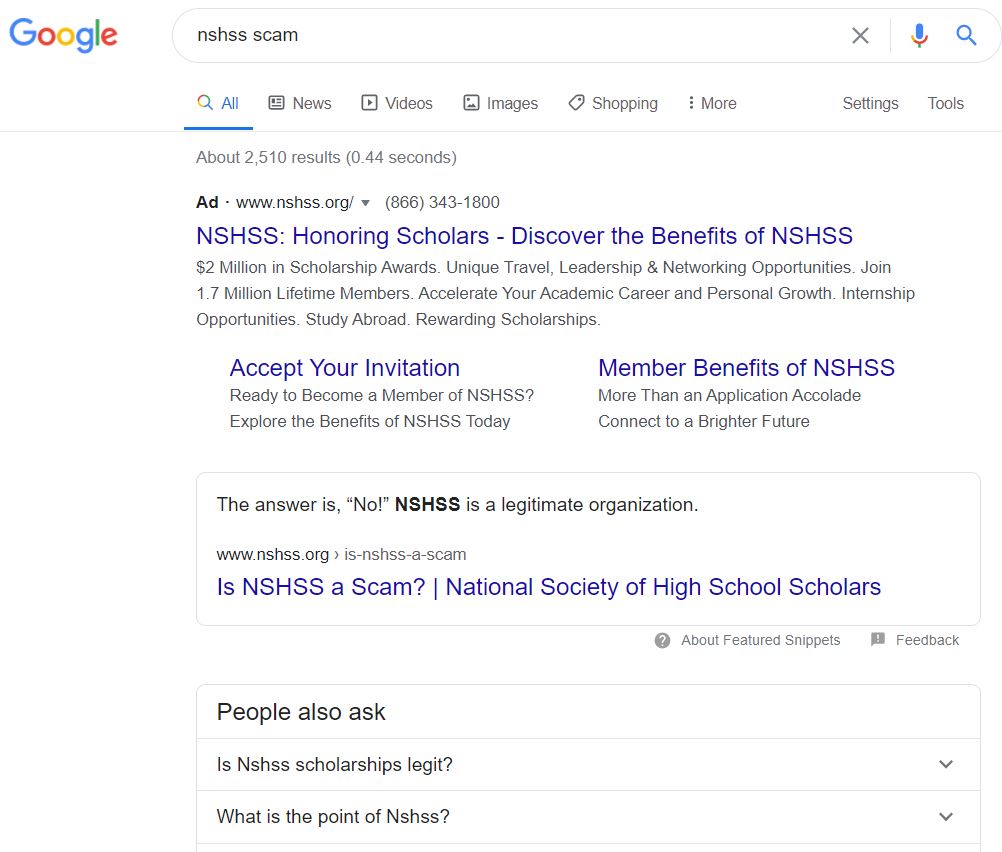Click 'Explore the Benefits of NSHSS Today' text
Screen dimensions: 1002x852
click(x=370, y=422)
